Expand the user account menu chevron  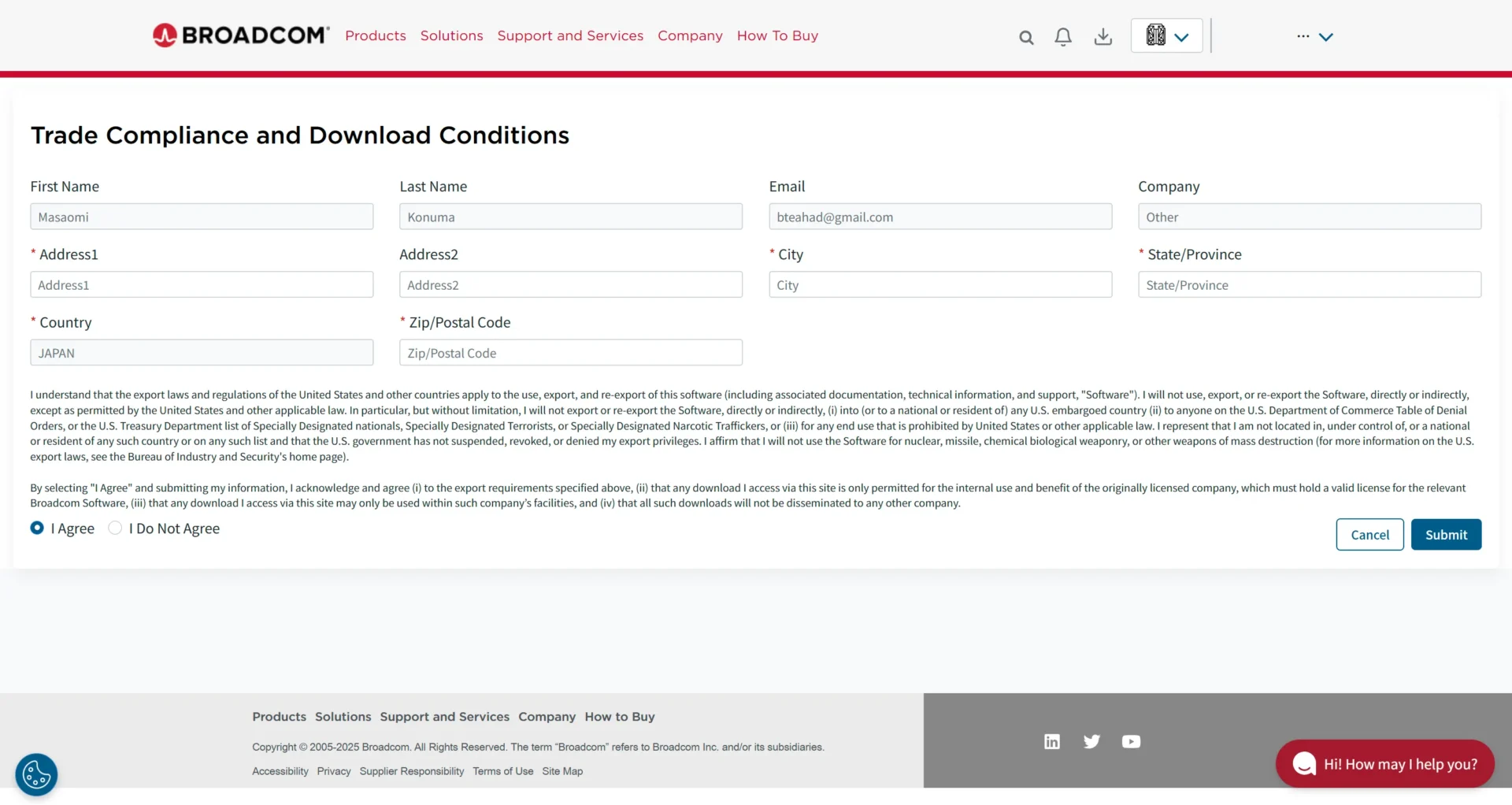[x=1326, y=37]
